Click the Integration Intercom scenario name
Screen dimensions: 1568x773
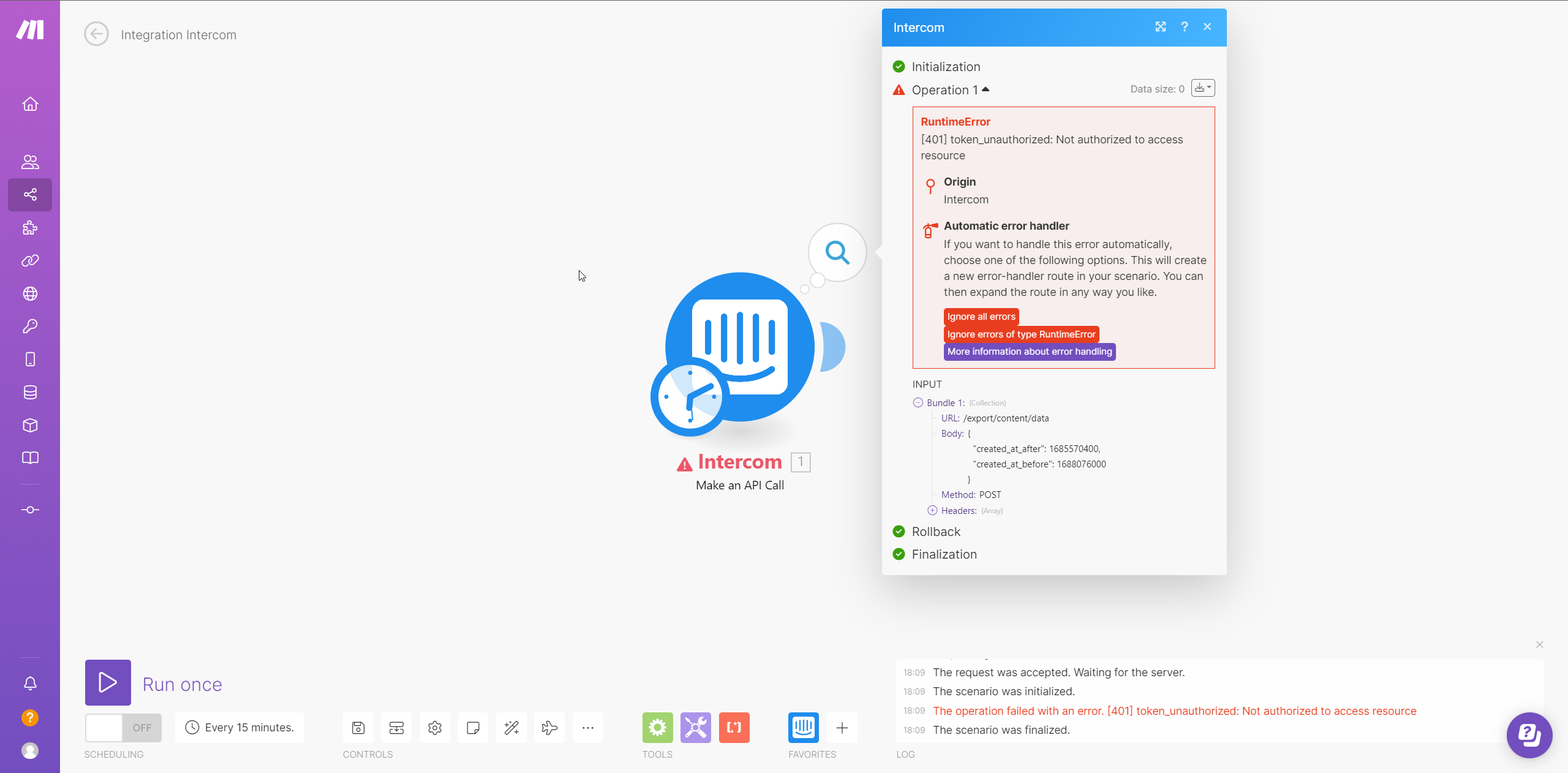click(179, 35)
